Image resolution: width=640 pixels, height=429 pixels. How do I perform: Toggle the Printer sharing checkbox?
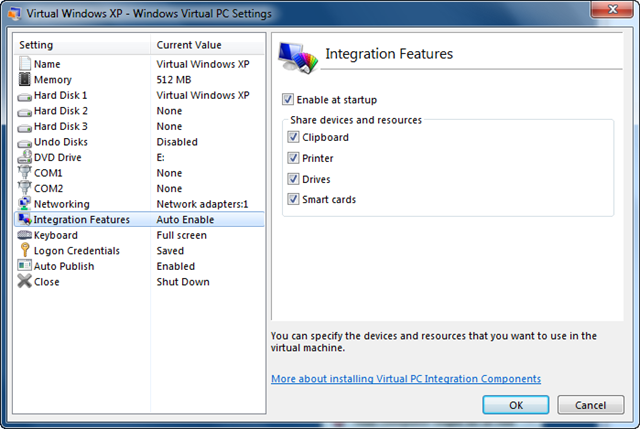pyautogui.click(x=293, y=158)
